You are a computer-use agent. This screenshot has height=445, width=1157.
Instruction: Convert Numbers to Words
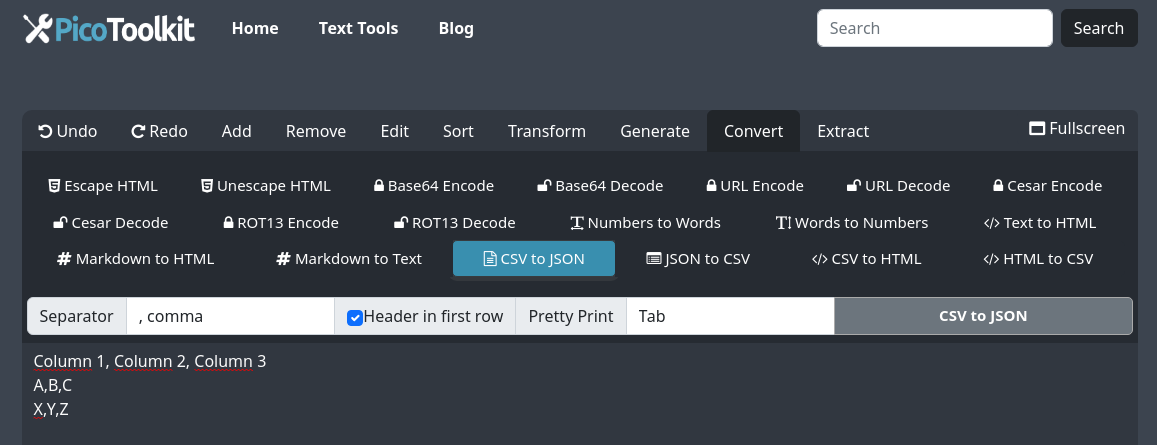(646, 223)
